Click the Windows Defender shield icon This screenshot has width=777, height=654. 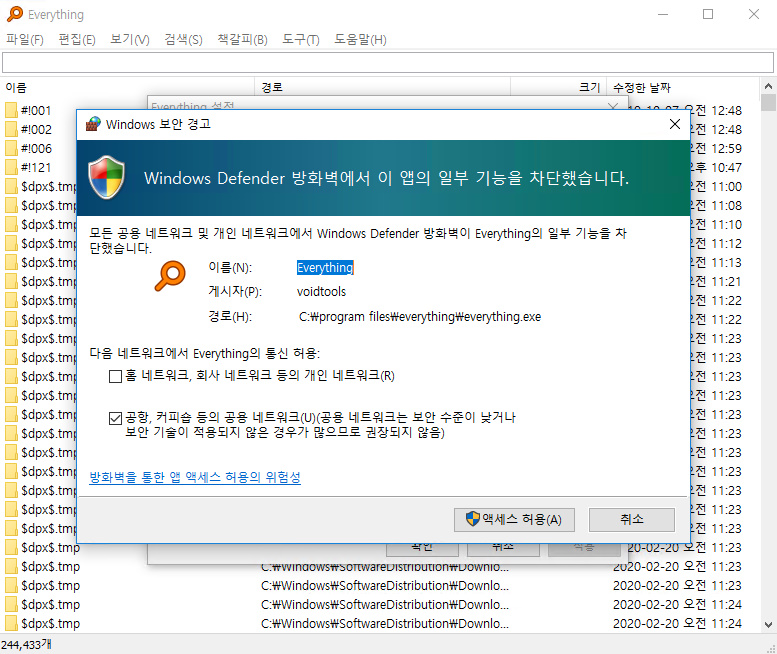click(107, 177)
